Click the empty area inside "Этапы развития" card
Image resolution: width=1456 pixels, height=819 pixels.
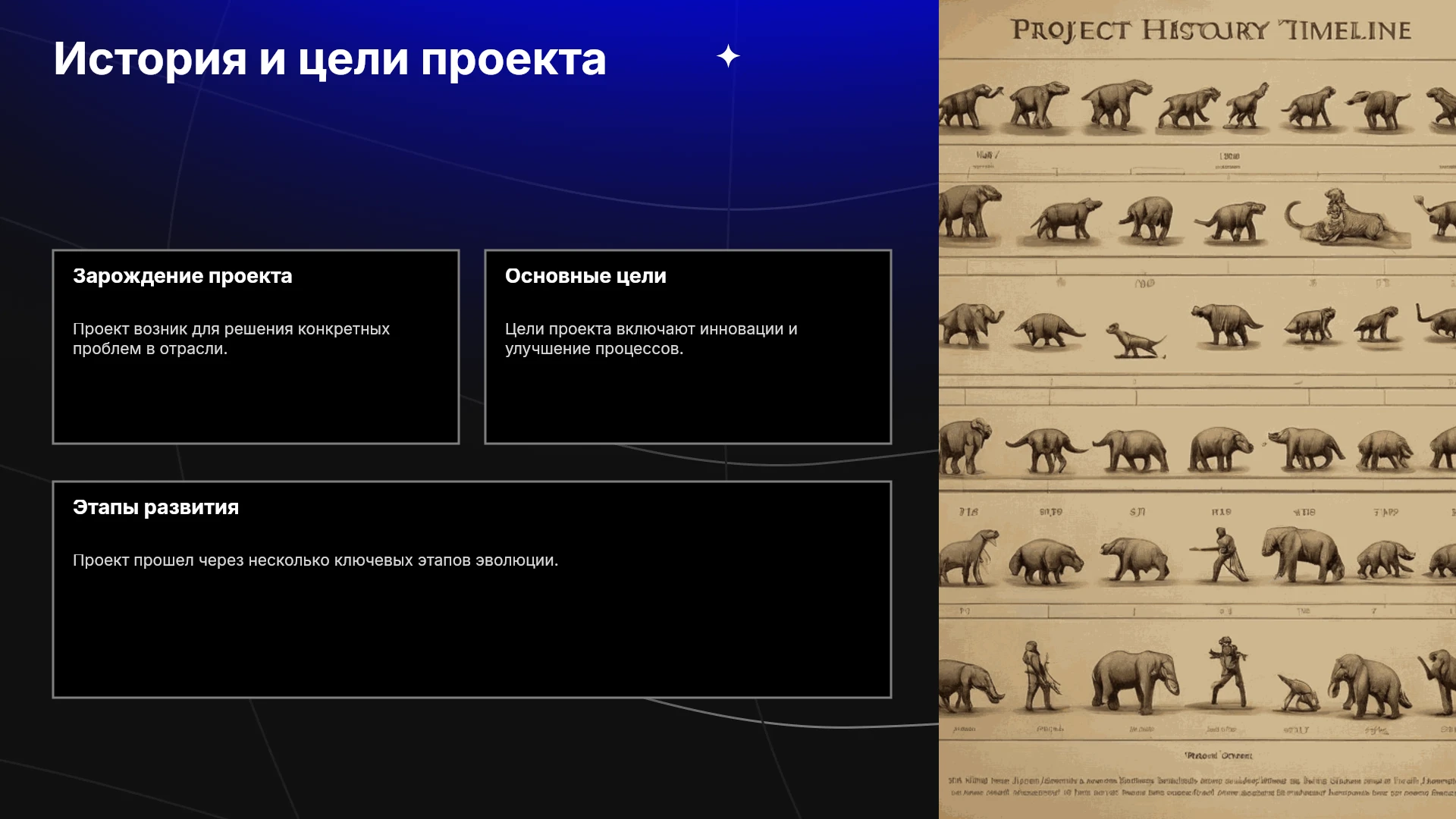pyautogui.click(x=472, y=637)
